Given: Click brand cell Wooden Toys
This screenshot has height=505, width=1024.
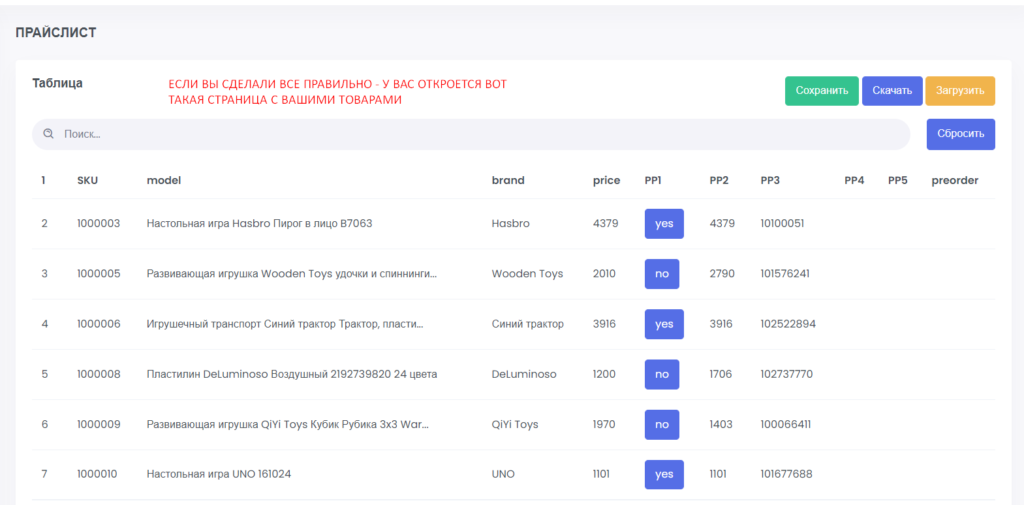Looking at the screenshot, I should (527, 274).
